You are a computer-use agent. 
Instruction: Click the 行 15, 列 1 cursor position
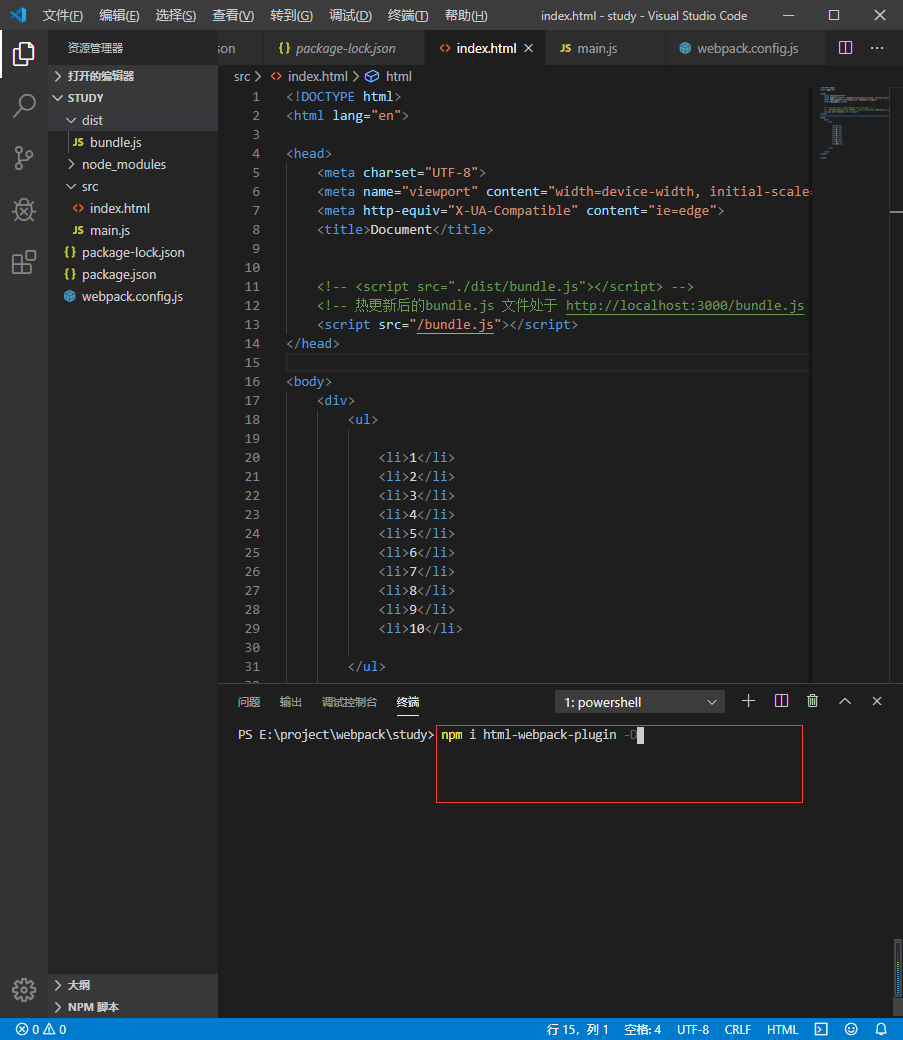pyautogui.click(x=577, y=1029)
